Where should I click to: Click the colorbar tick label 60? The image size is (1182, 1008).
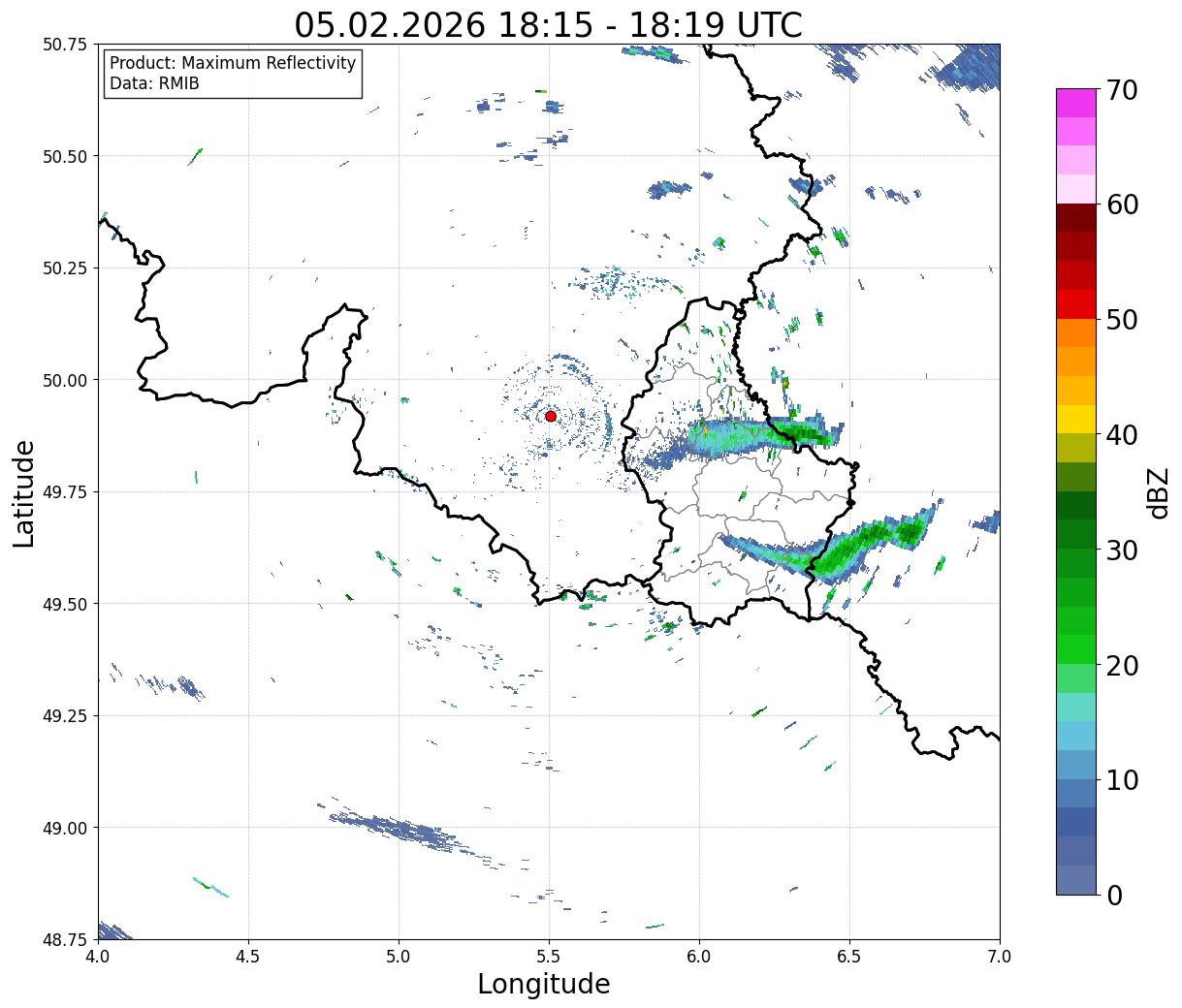[x=1121, y=205]
